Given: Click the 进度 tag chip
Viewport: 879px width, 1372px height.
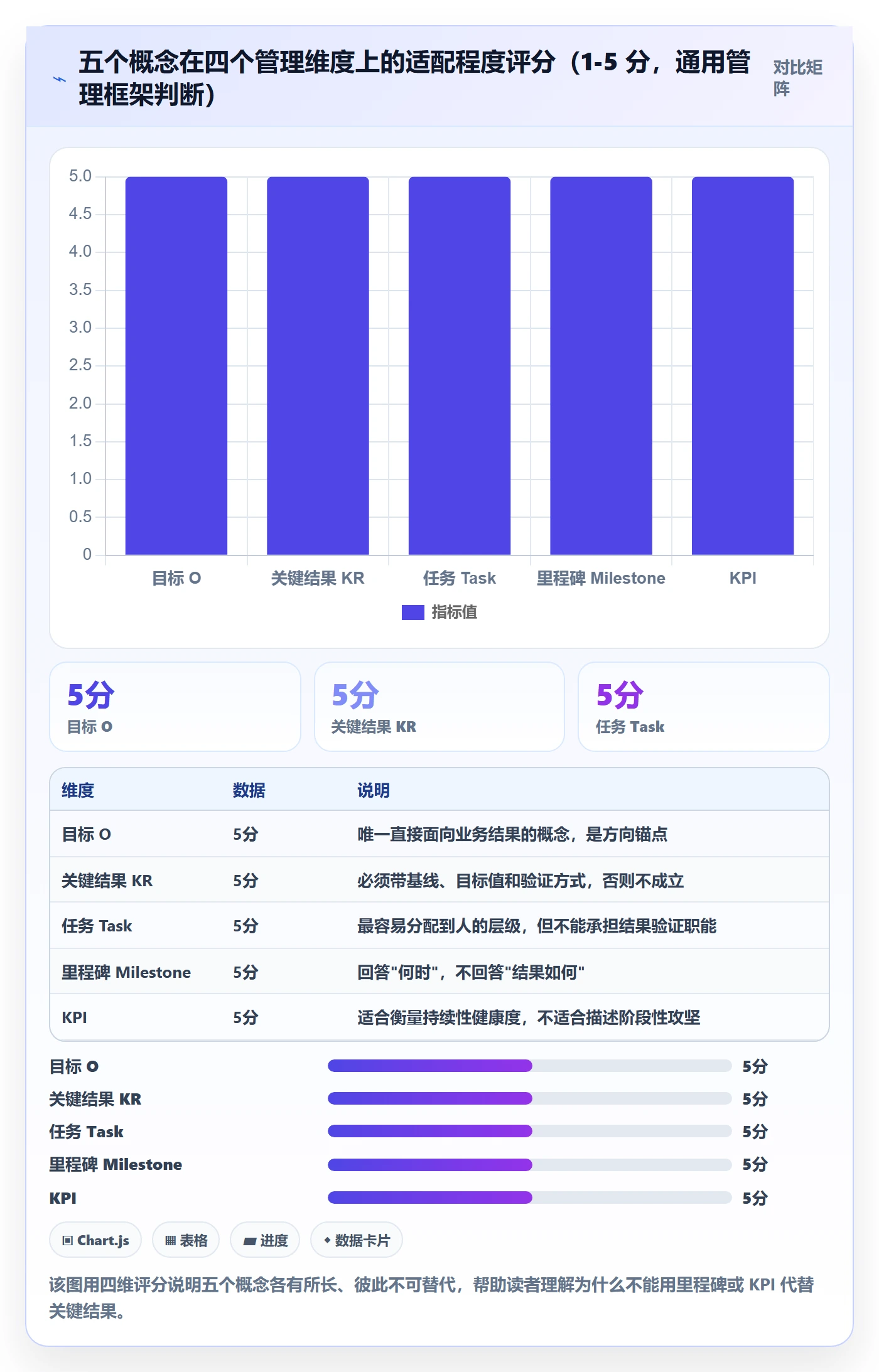Looking at the screenshot, I should [x=265, y=1240].
